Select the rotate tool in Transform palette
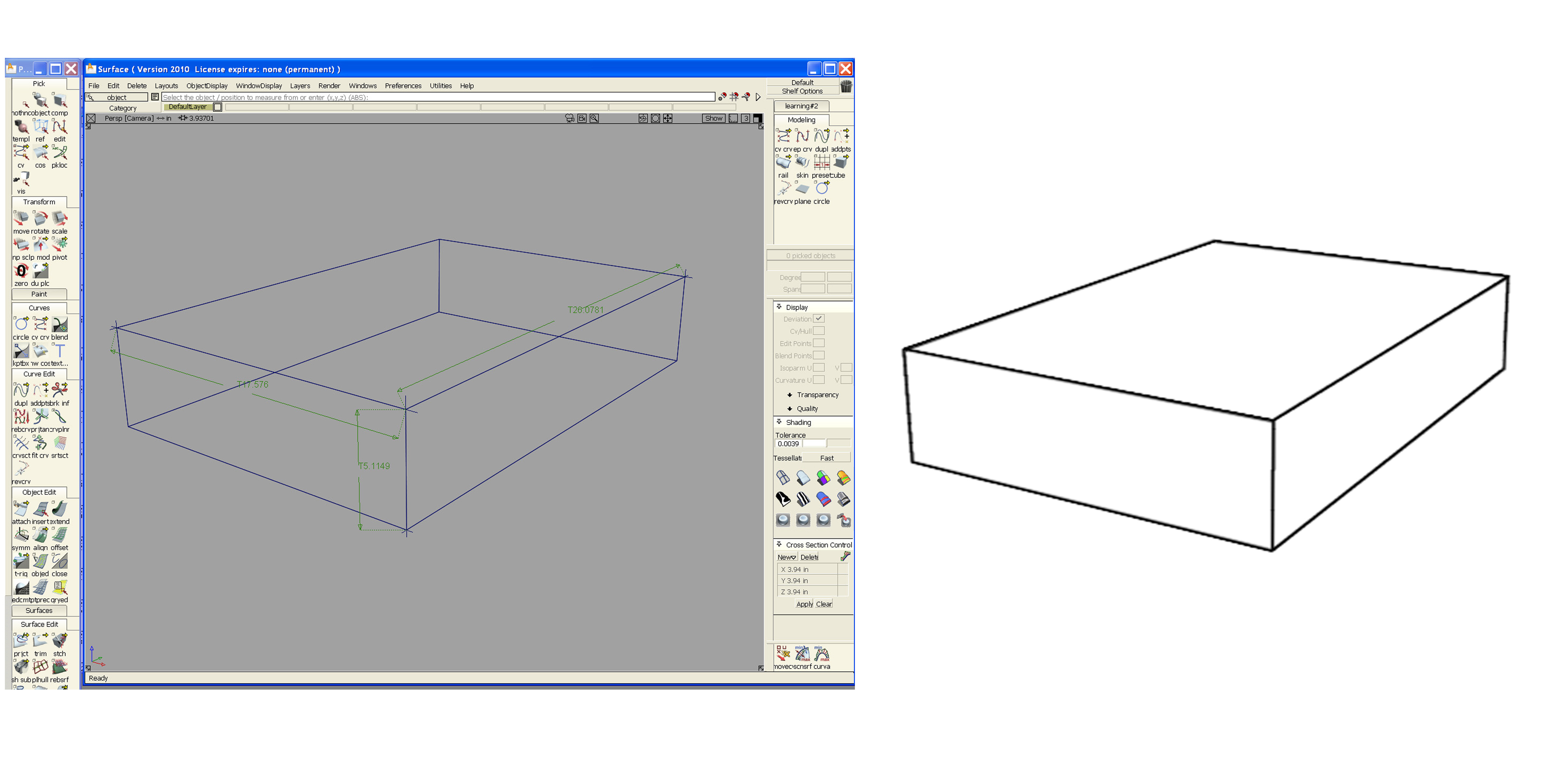 coord(40,218)
